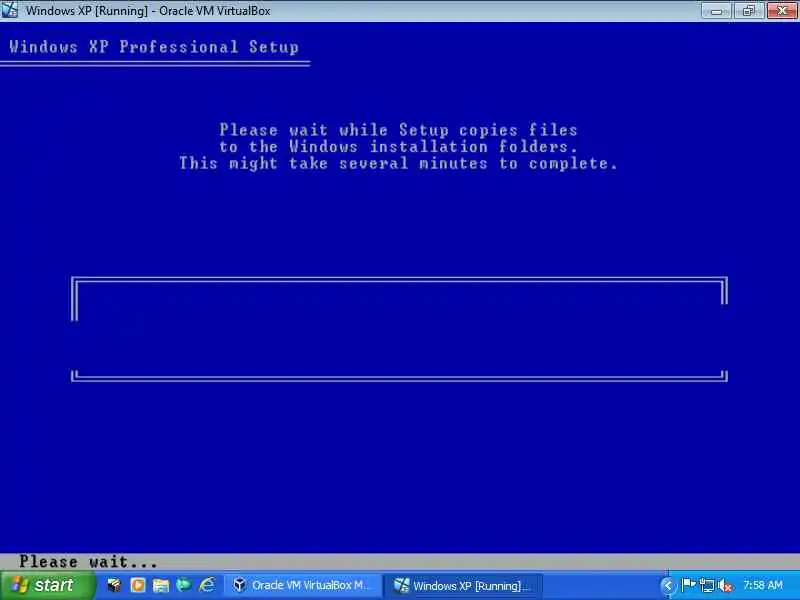800x600 pixels.
Task: Minimize the VirtualBox VM window
Action: [x=716, y=11]
